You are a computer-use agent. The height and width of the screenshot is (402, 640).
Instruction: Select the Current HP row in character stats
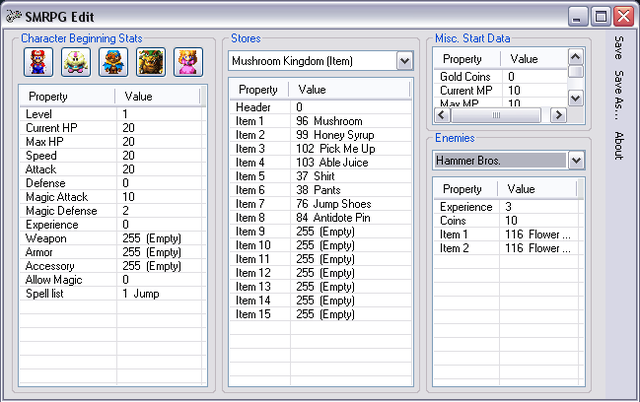[111, 128]
